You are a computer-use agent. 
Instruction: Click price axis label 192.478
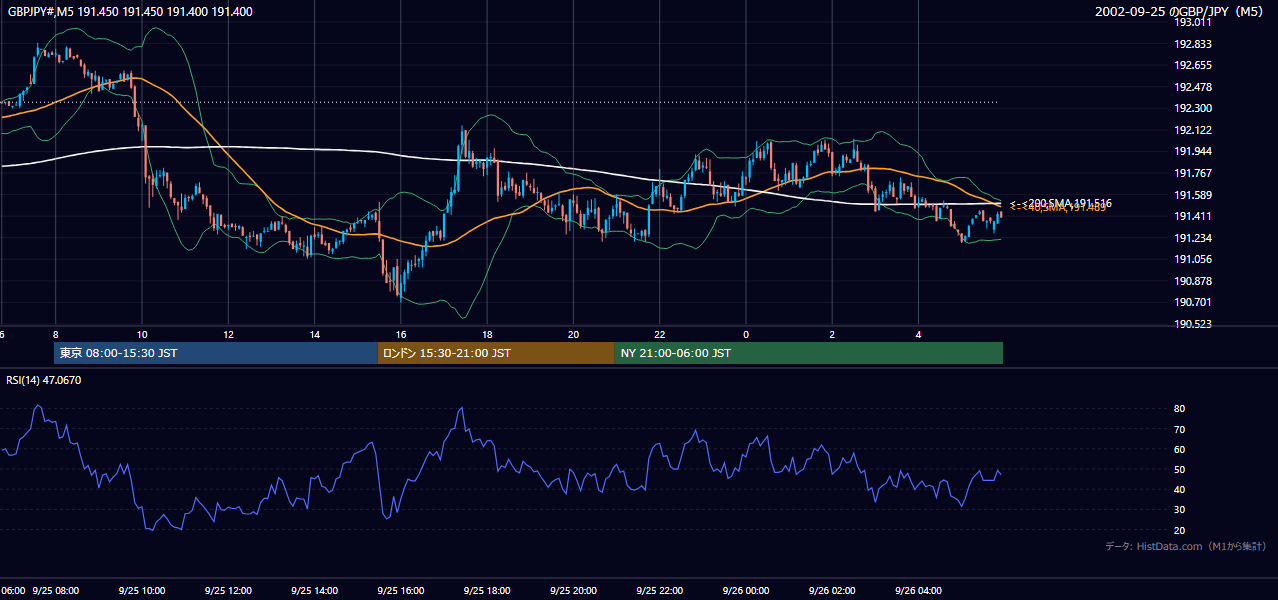pyautogui.click(x=1194, y=87)
